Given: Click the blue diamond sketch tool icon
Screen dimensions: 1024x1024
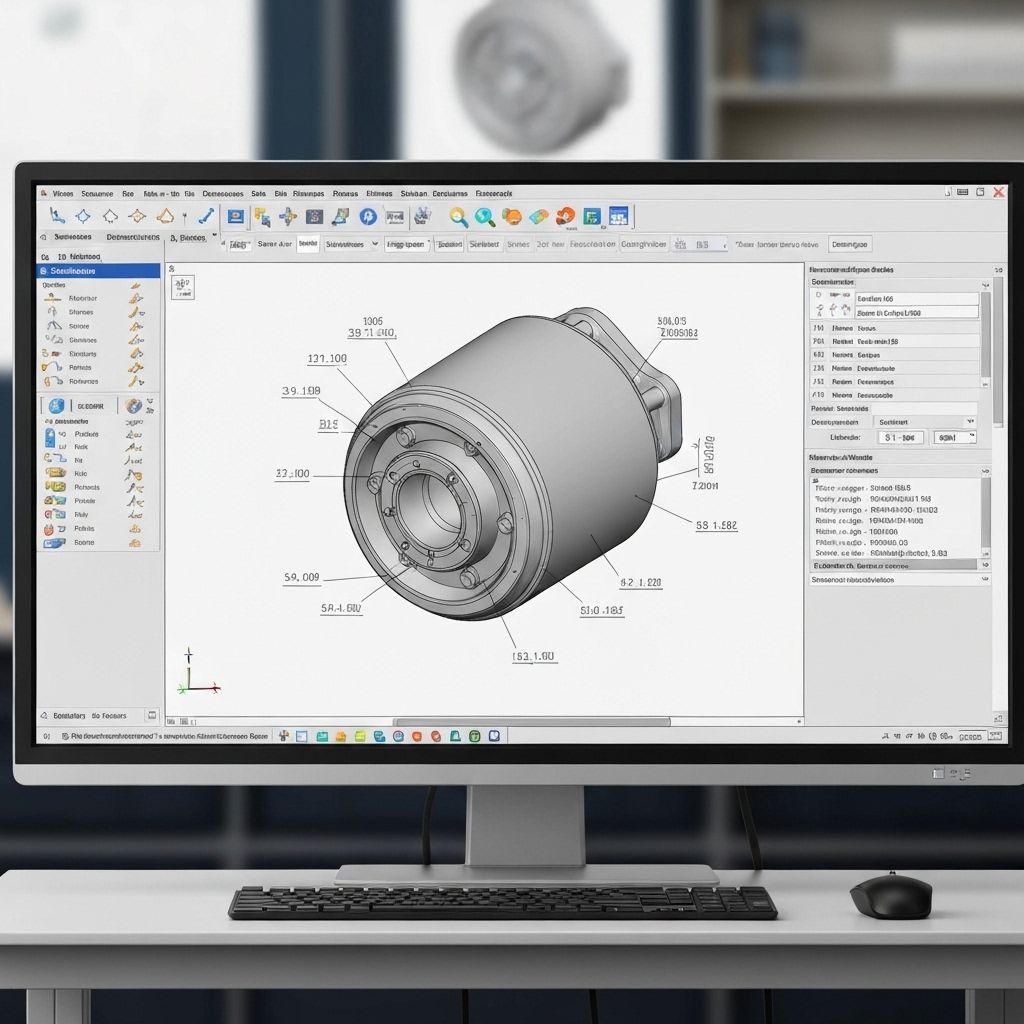Looking at the screenshot, I should [x=84, y=215].
